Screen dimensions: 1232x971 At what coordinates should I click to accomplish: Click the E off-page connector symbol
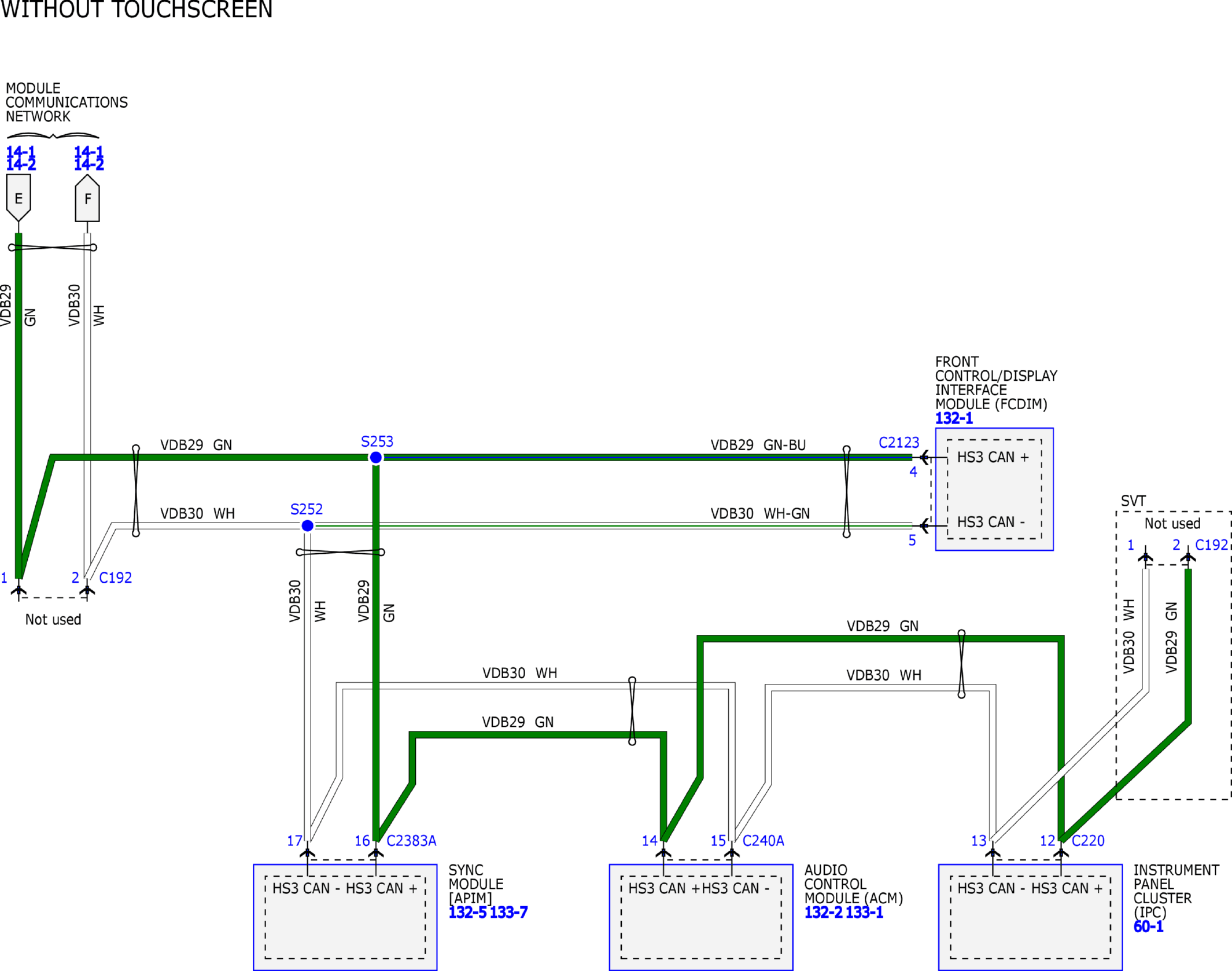coord(19,198)
